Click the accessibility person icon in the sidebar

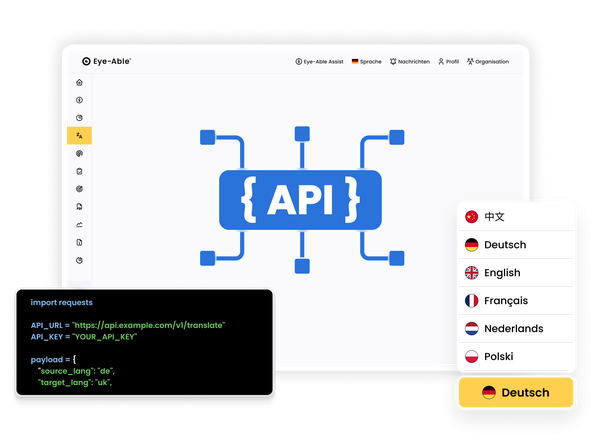click(79, 100)
